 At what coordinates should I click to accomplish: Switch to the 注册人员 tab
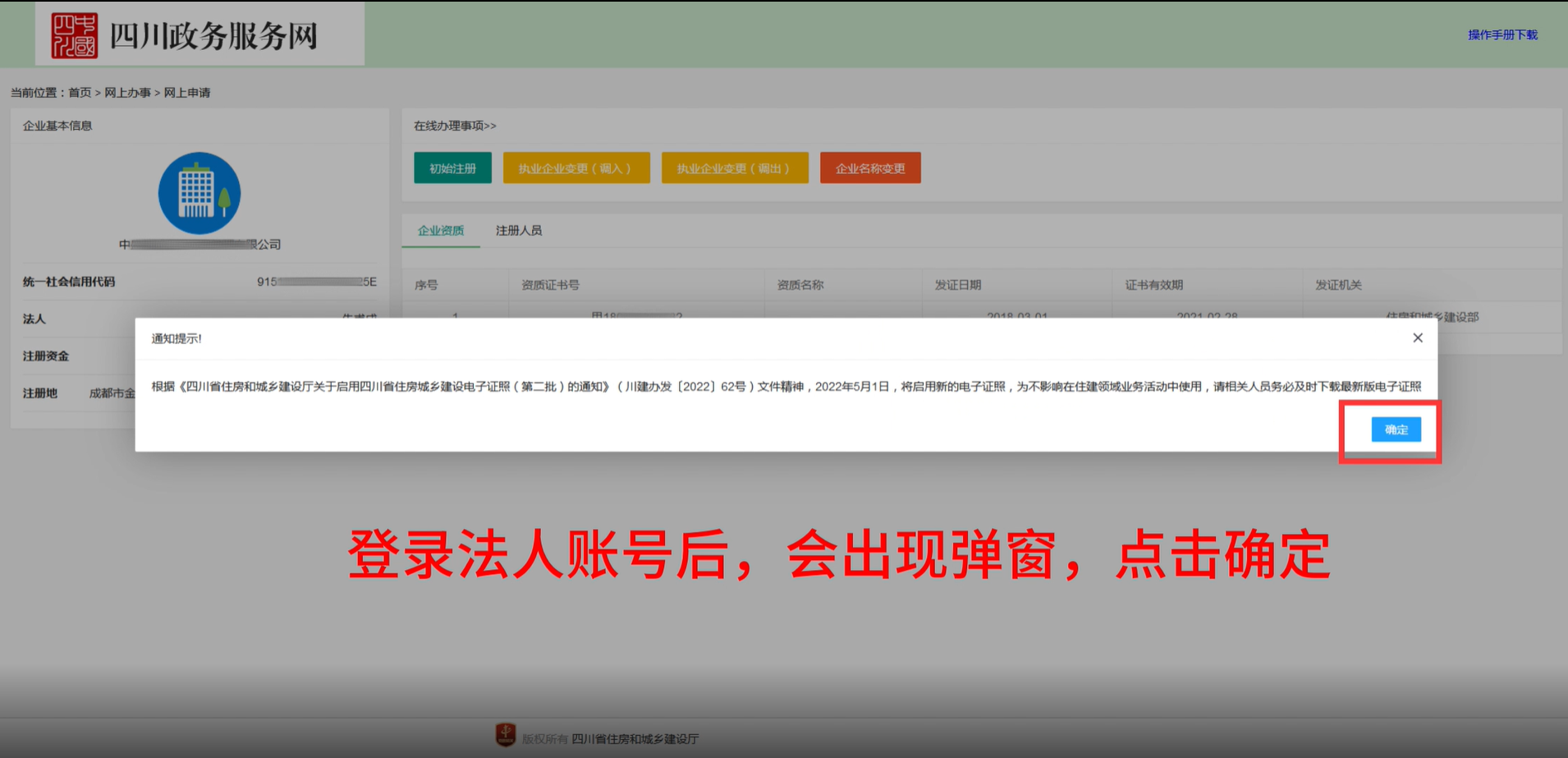pyautogui.click(x=519, y=231)
